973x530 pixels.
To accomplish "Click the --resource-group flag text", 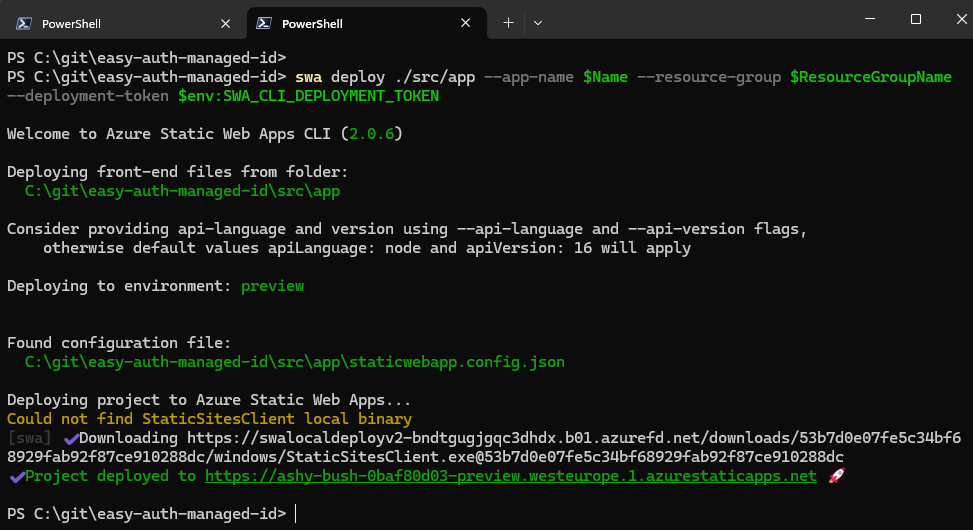I will tap(709, 77).
